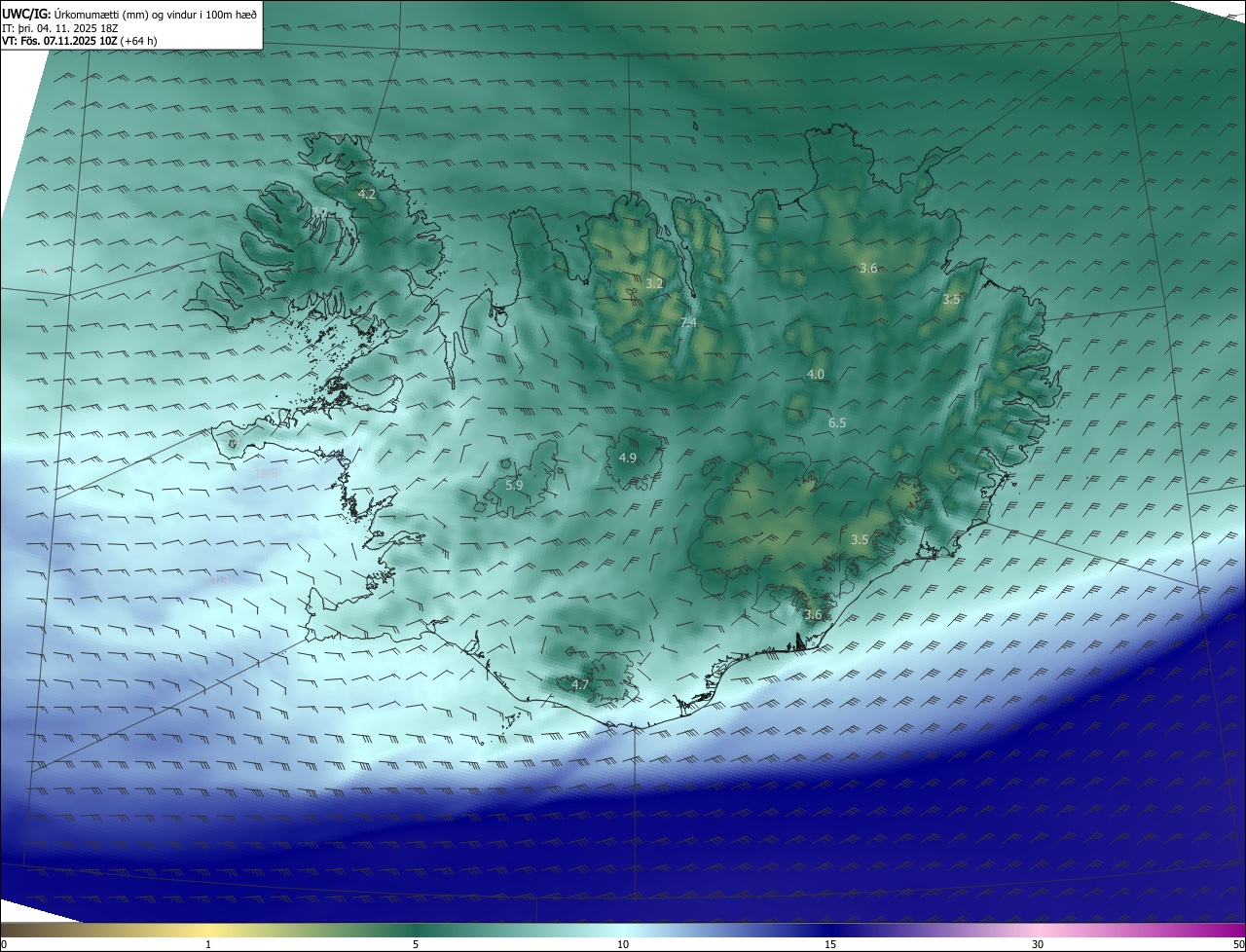Click the '10' tick on the colour scale
The height and width of the screenshot is (952, 1246).
coord(623,944)
